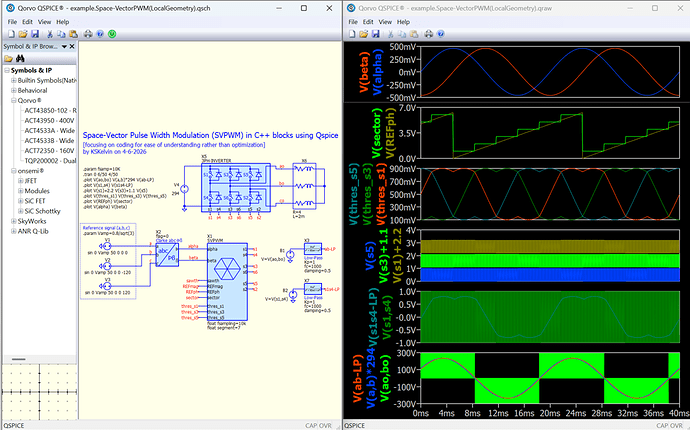
Task: Expand the SiC Schottky tree node
Action: tap(20, 211)
